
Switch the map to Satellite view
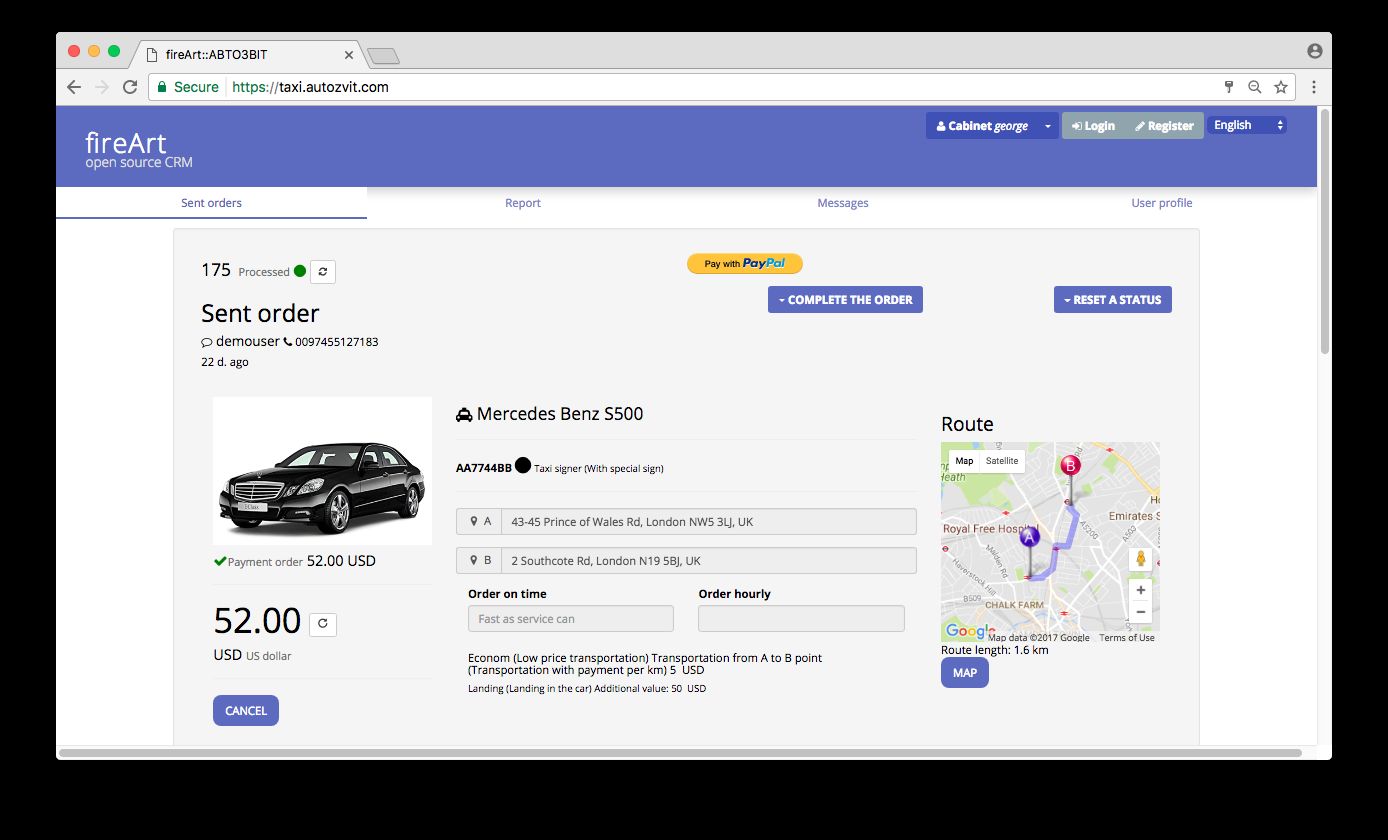click(1001, 461)
